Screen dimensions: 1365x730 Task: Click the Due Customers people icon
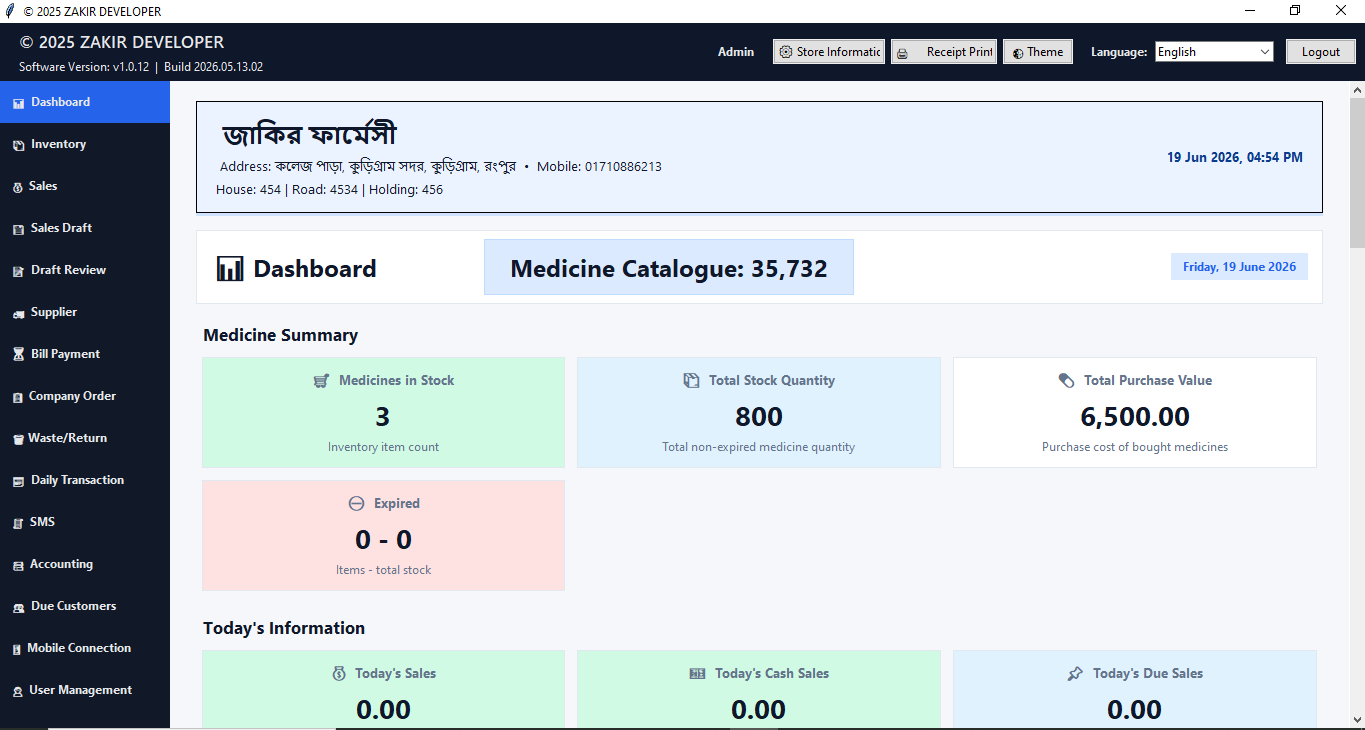pos(18,607)
